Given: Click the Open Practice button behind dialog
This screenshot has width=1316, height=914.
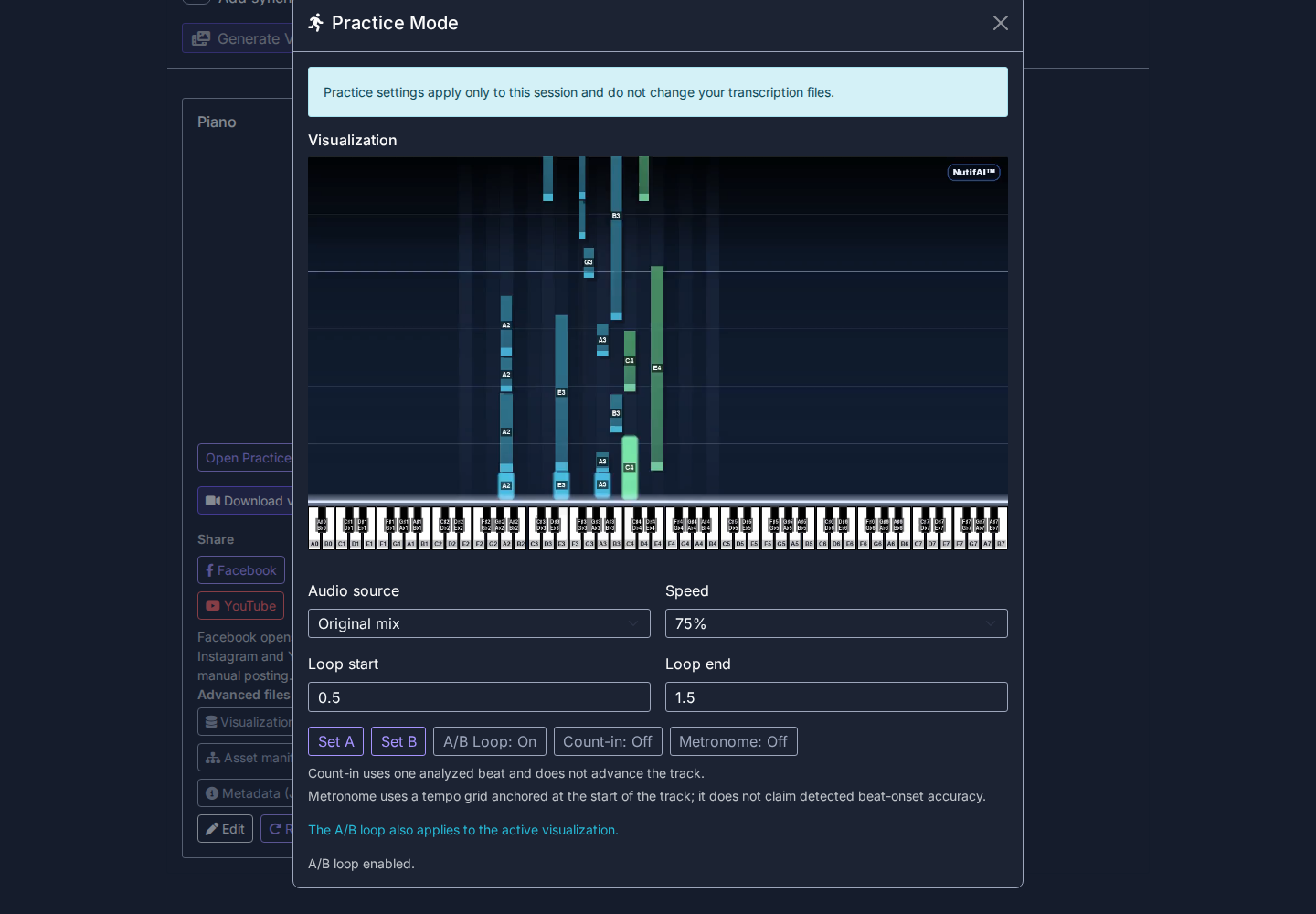Looking at the screenshot, I should coord(245,458).
